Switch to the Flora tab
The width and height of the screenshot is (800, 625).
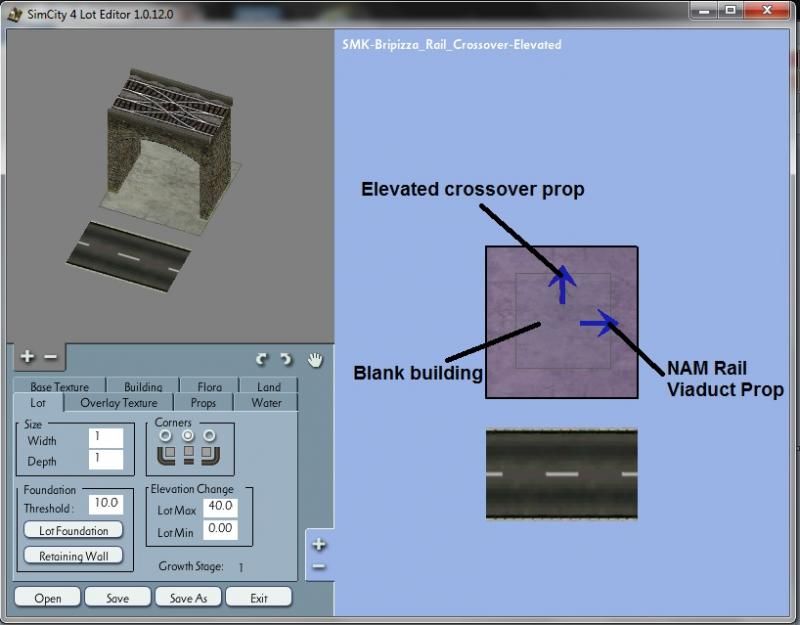pos(210,386)
